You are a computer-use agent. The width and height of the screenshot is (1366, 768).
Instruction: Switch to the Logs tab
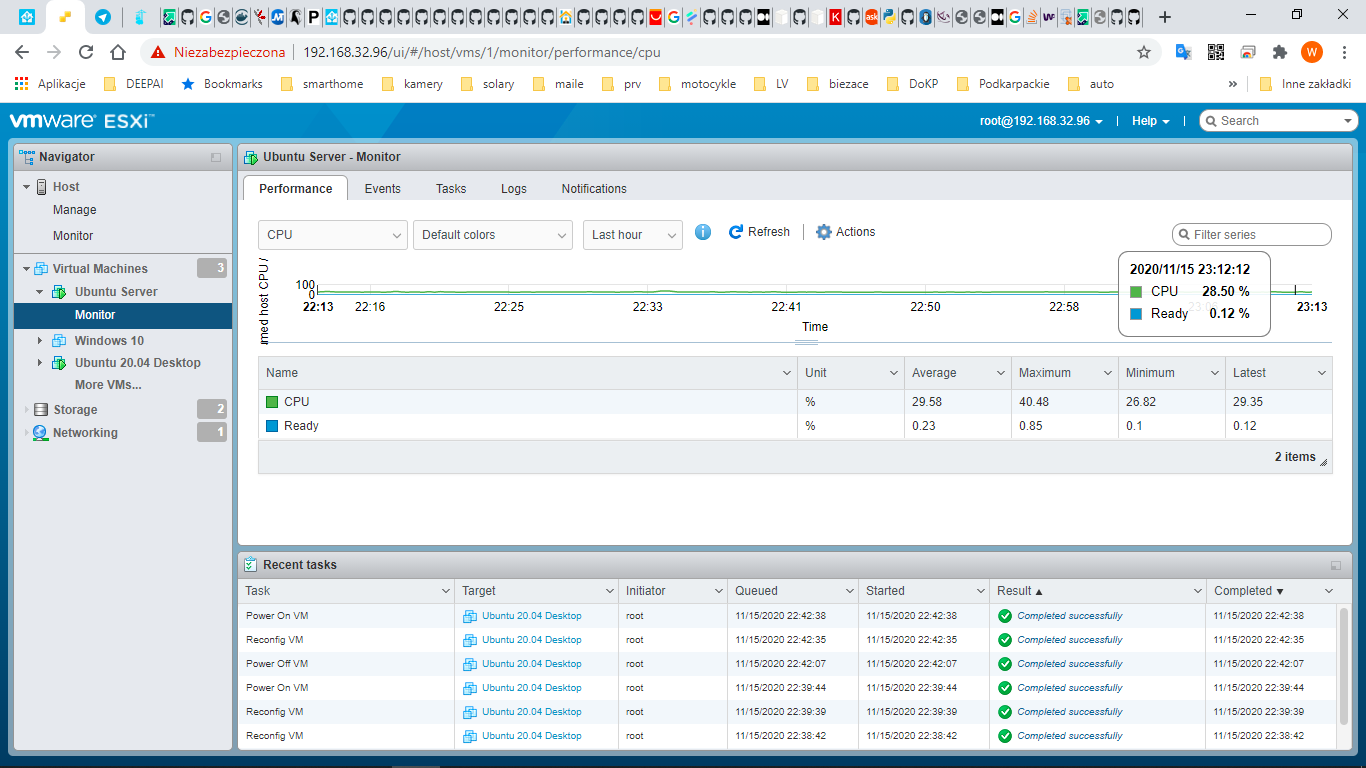(514, 188)
